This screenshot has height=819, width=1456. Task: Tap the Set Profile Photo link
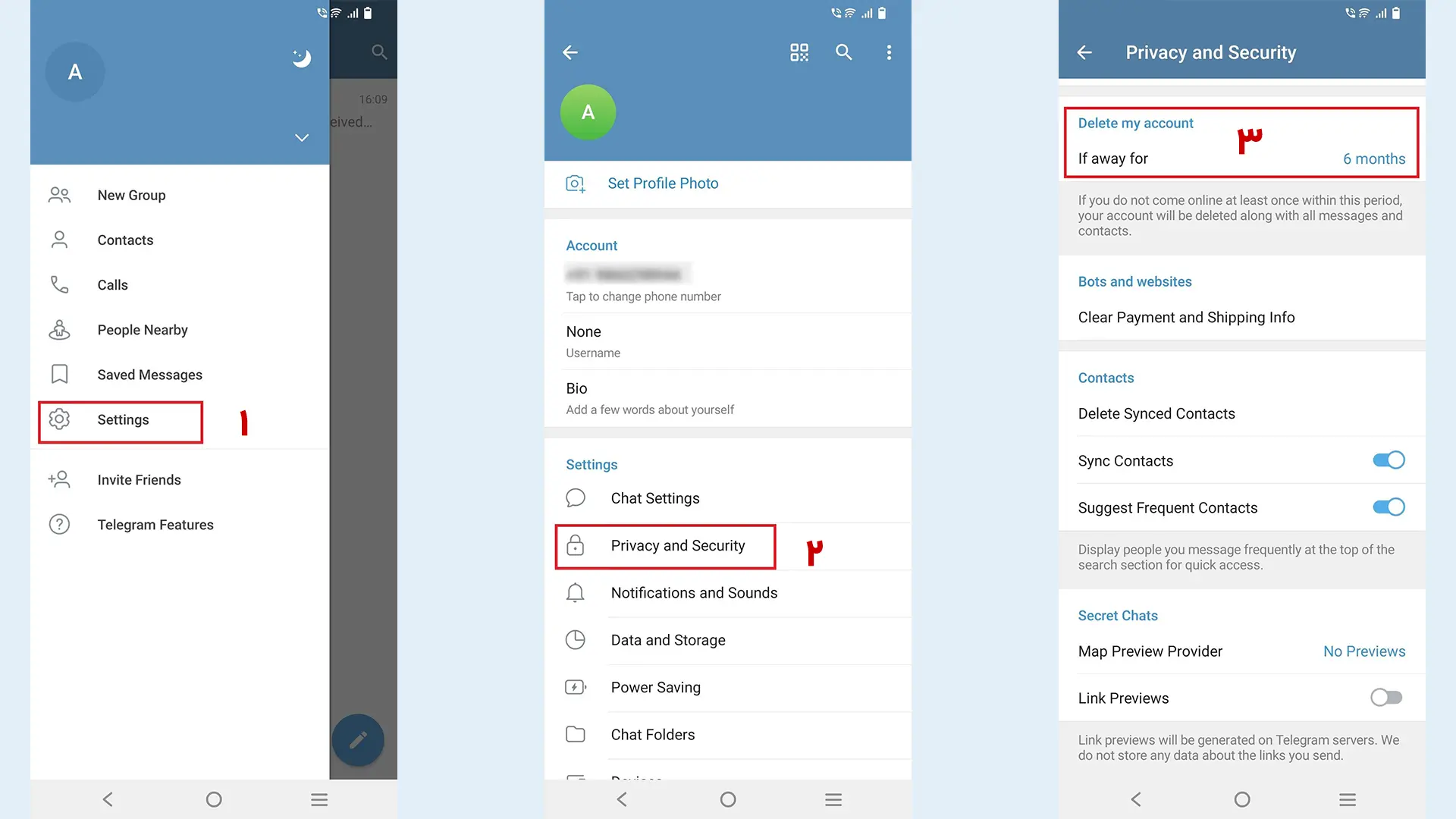[663, 183]
